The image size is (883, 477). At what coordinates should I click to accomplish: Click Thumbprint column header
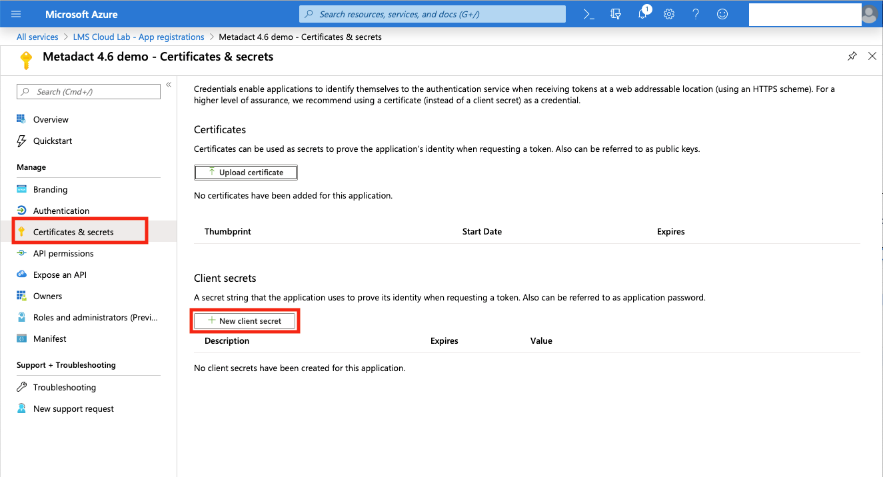228,231
